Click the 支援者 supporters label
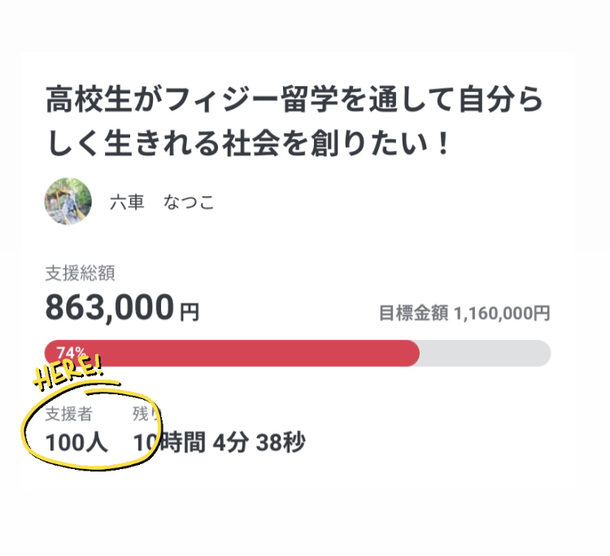 [x=66, y=412]
